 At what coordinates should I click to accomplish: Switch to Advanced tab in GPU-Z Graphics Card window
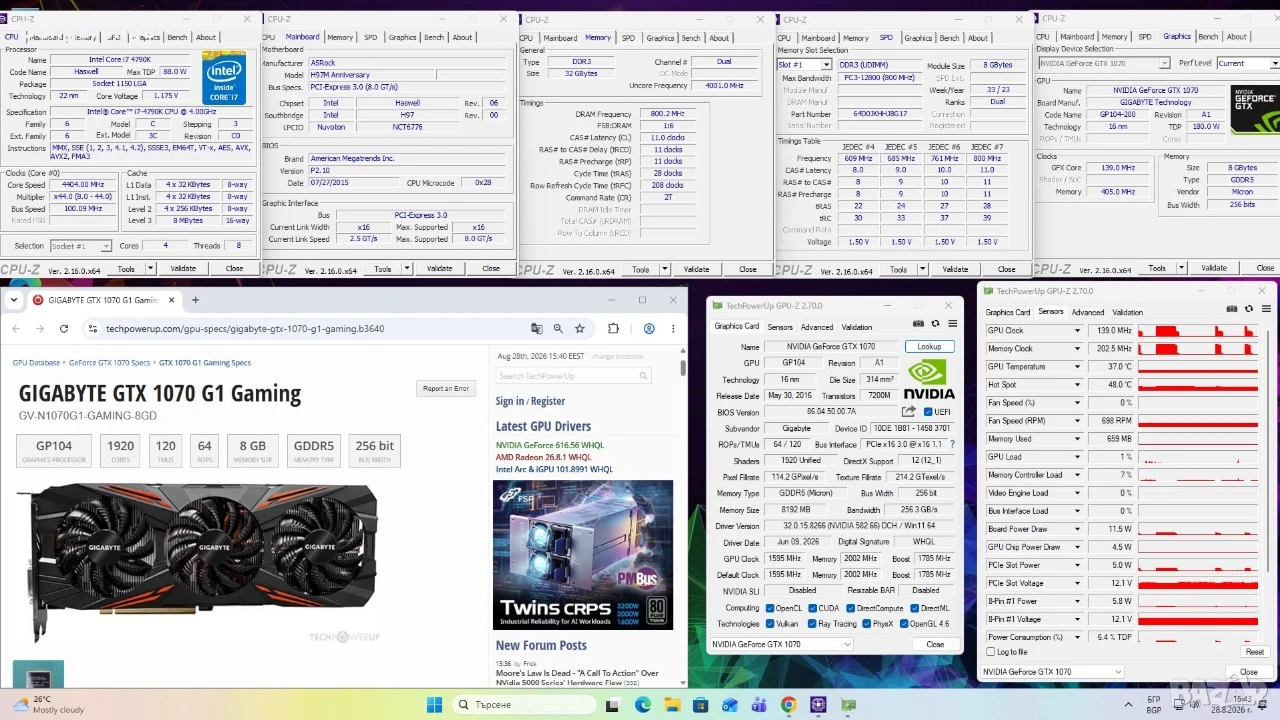coord(817,327)
